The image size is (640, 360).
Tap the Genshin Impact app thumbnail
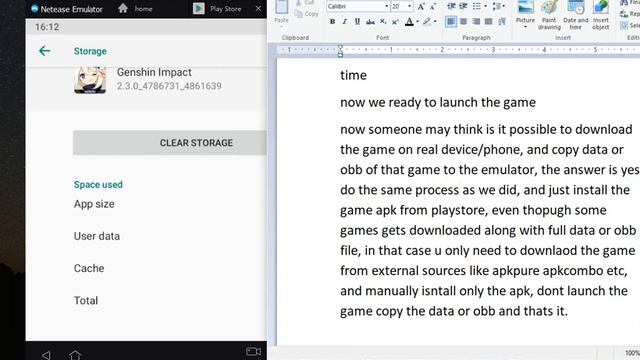[x=90, y=80]
